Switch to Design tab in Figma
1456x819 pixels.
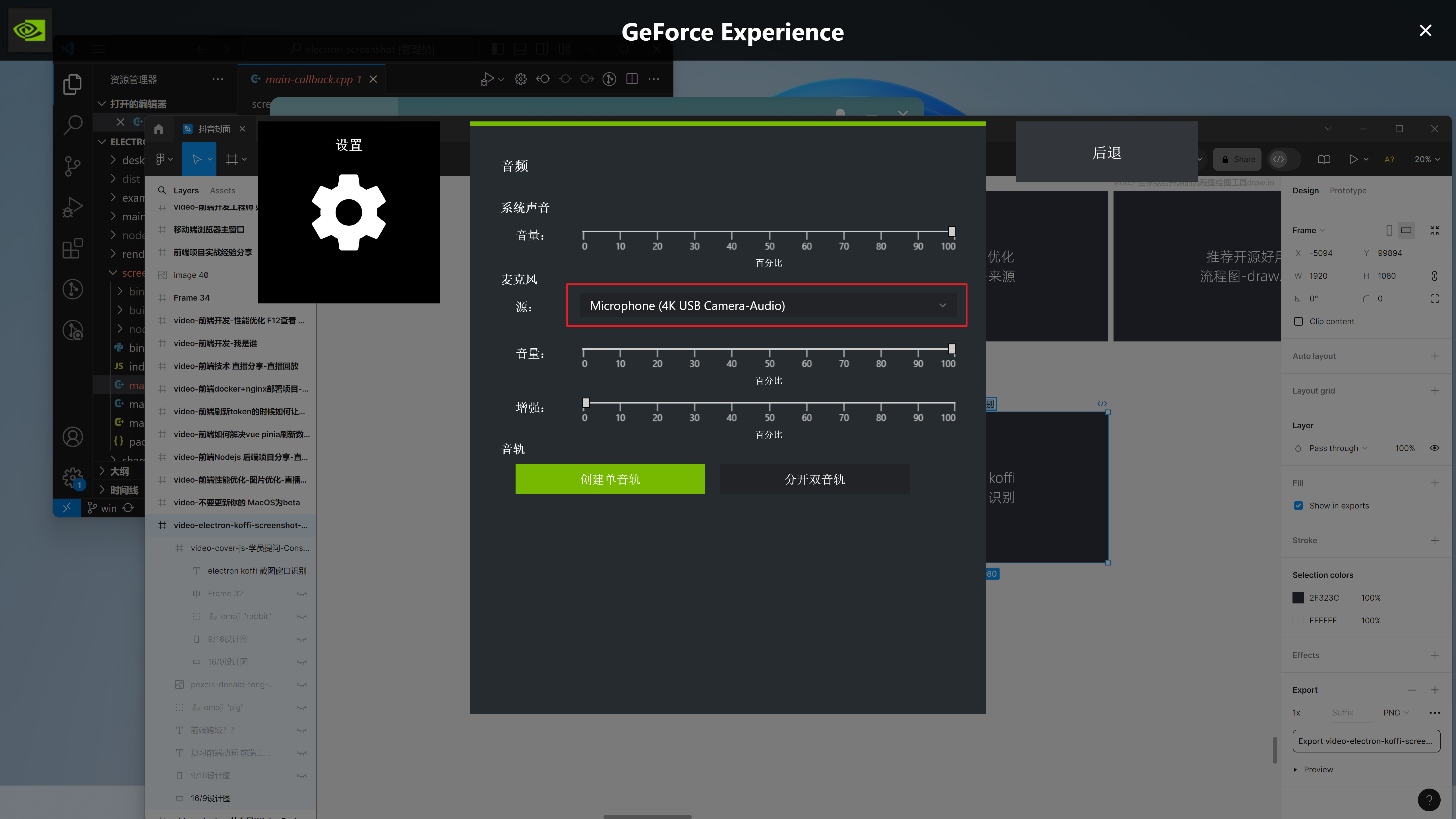pos(1306,191)
